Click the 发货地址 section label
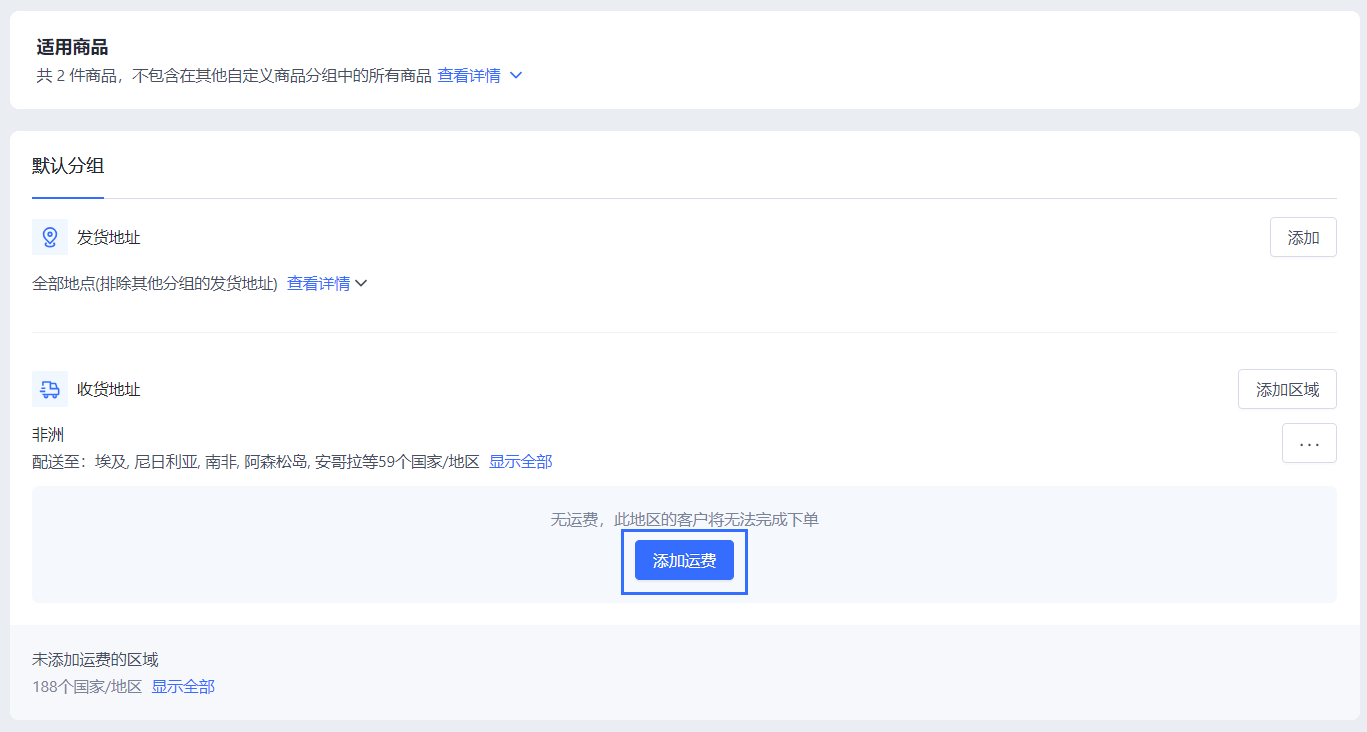 pos(108,238)
